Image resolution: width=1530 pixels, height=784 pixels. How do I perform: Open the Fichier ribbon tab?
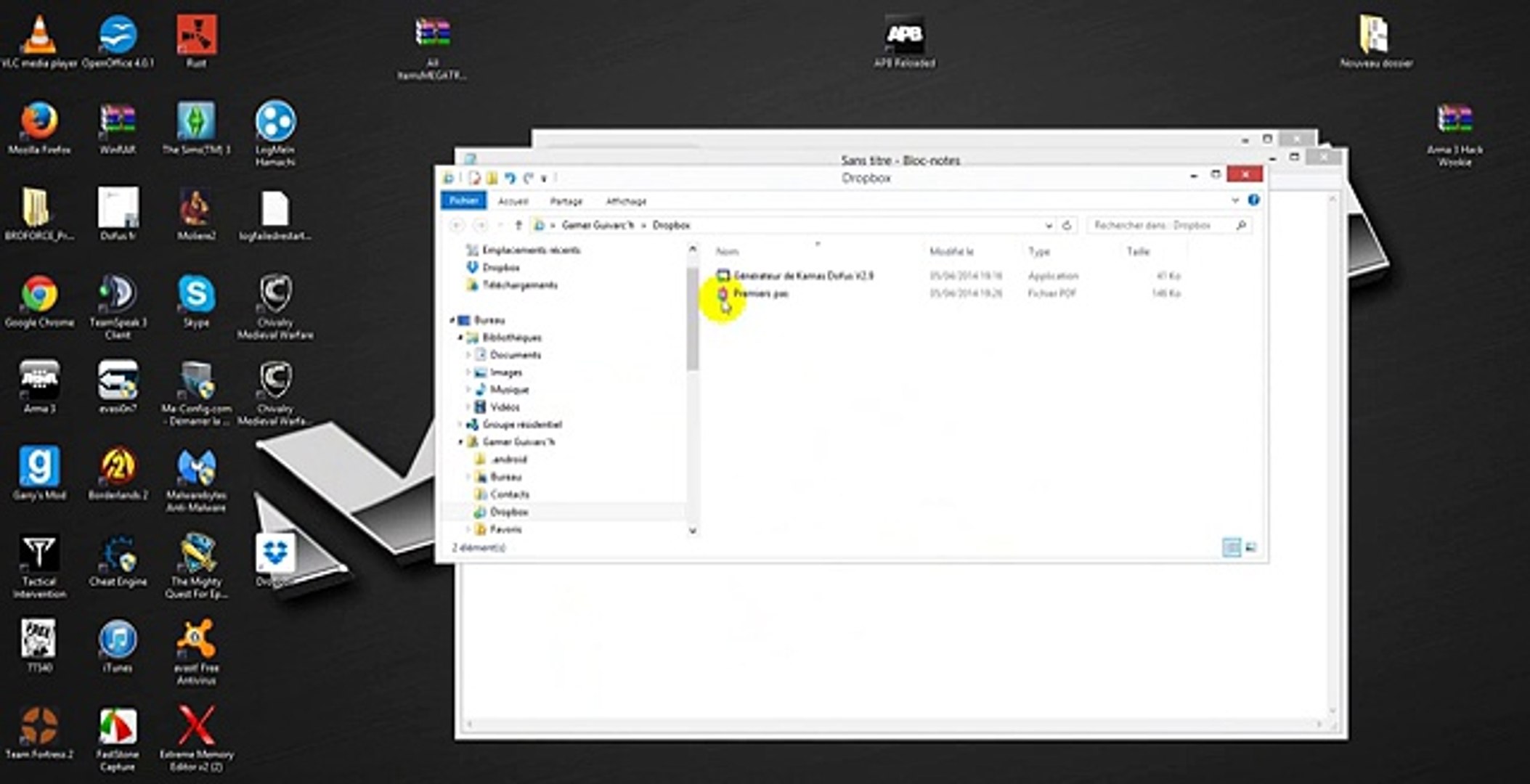(463, 201)
